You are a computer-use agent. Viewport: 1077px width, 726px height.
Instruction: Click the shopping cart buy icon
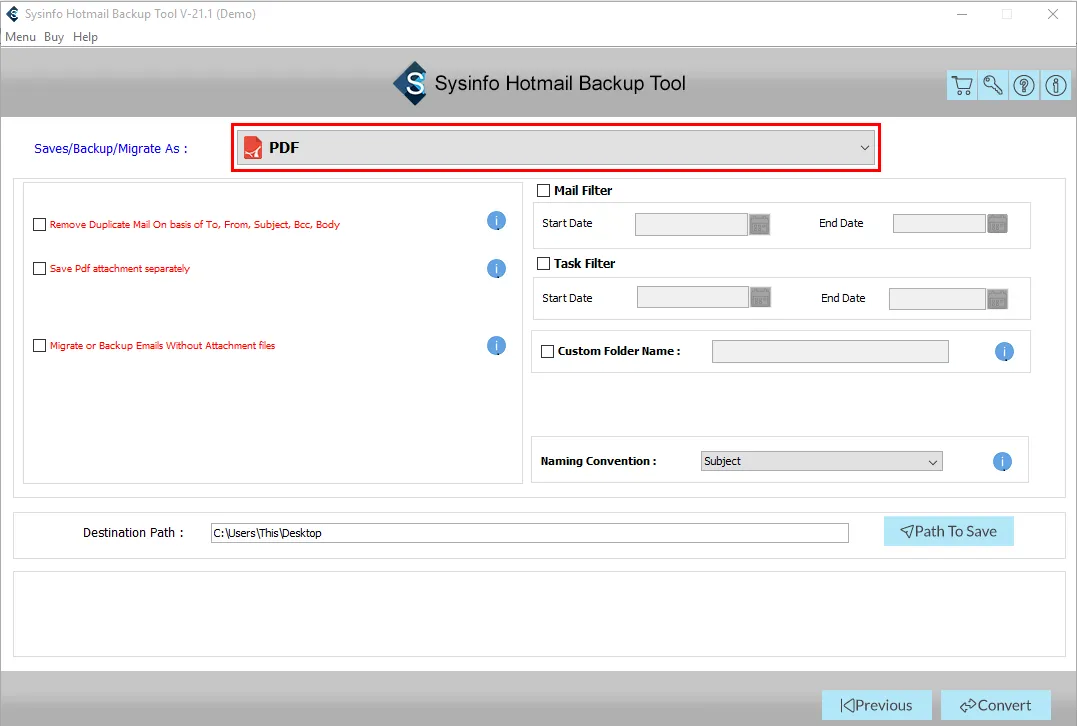point(962,85)
